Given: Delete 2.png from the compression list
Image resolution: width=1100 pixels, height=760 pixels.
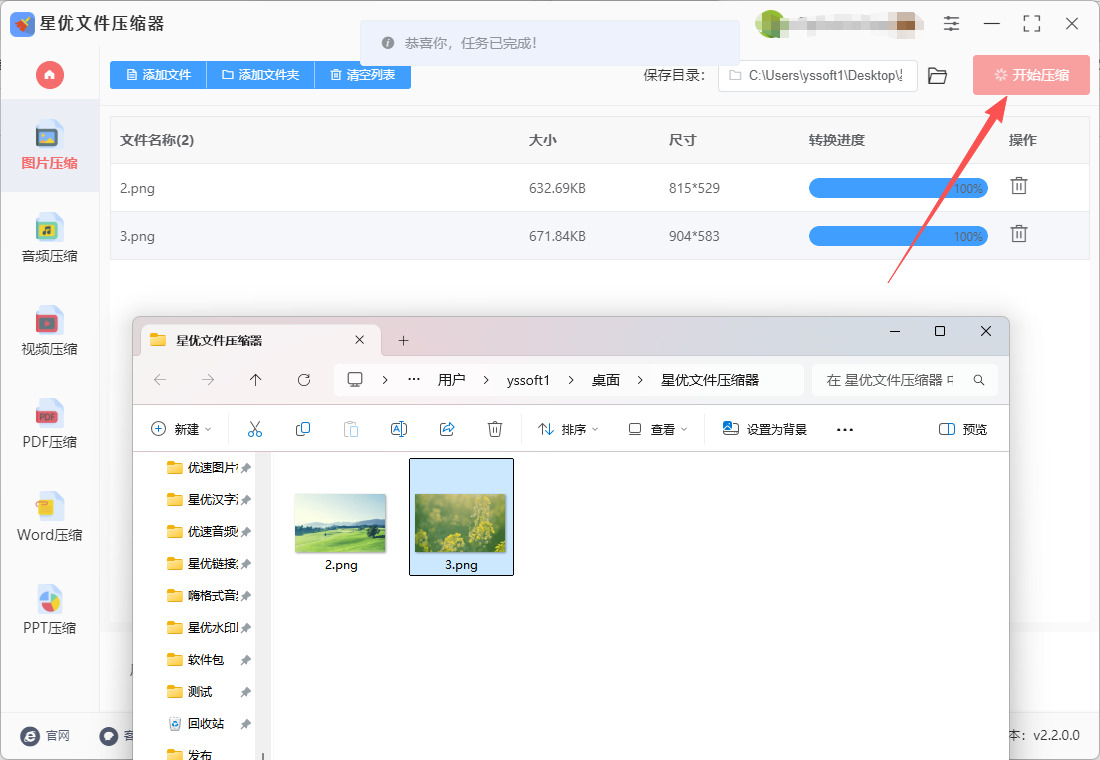Looking at the screenshot, I should click(1018, 186).
